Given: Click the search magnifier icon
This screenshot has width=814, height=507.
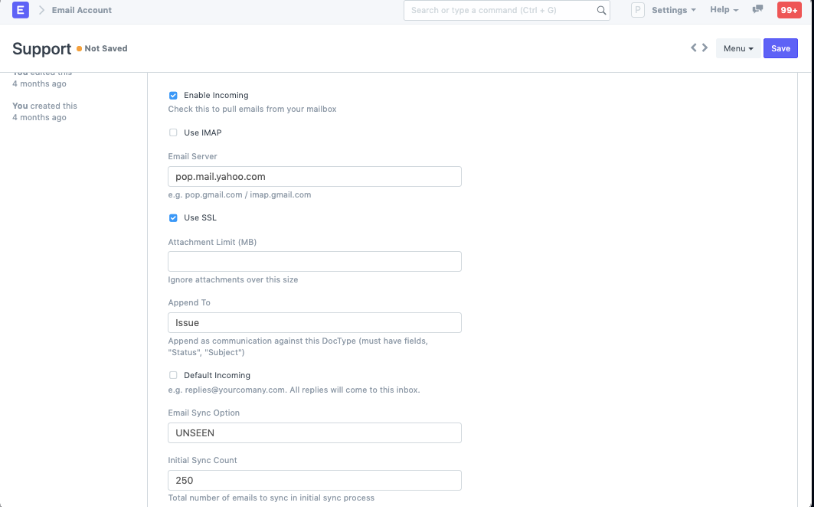Looking at the screenshot, I should [x=602, y=10].
